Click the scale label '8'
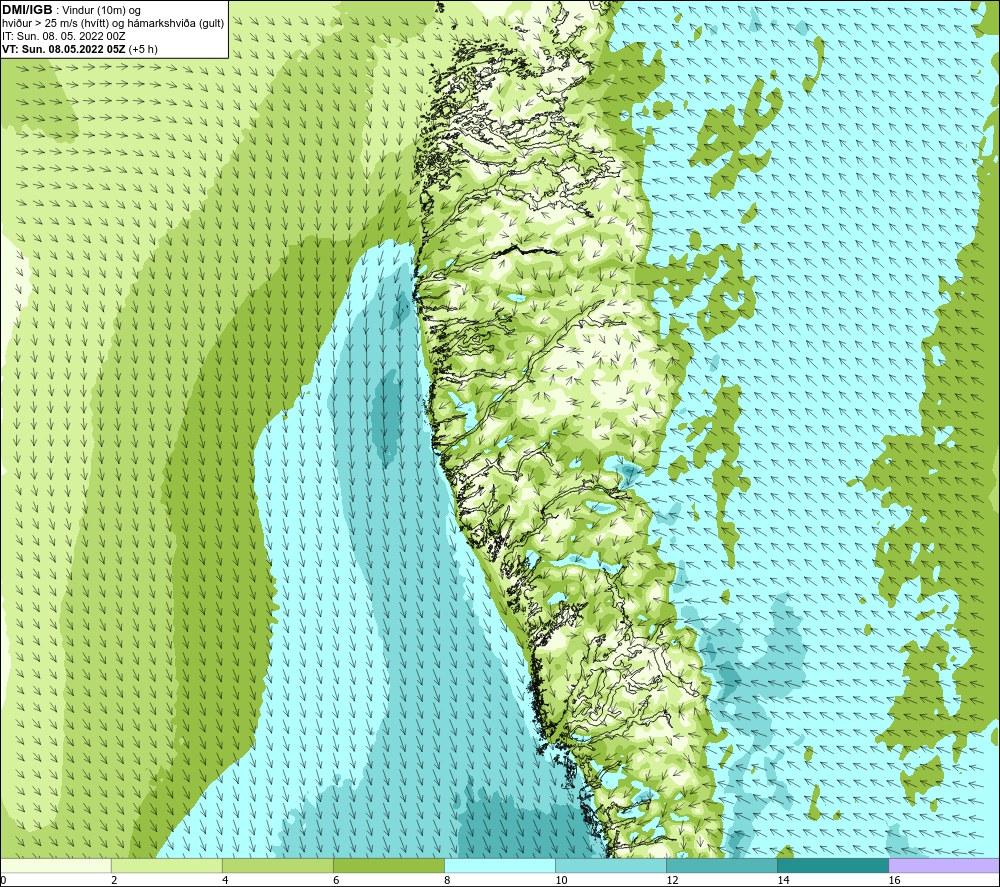Viewport: 1000px width, 887px height. (x=447, y=880)
